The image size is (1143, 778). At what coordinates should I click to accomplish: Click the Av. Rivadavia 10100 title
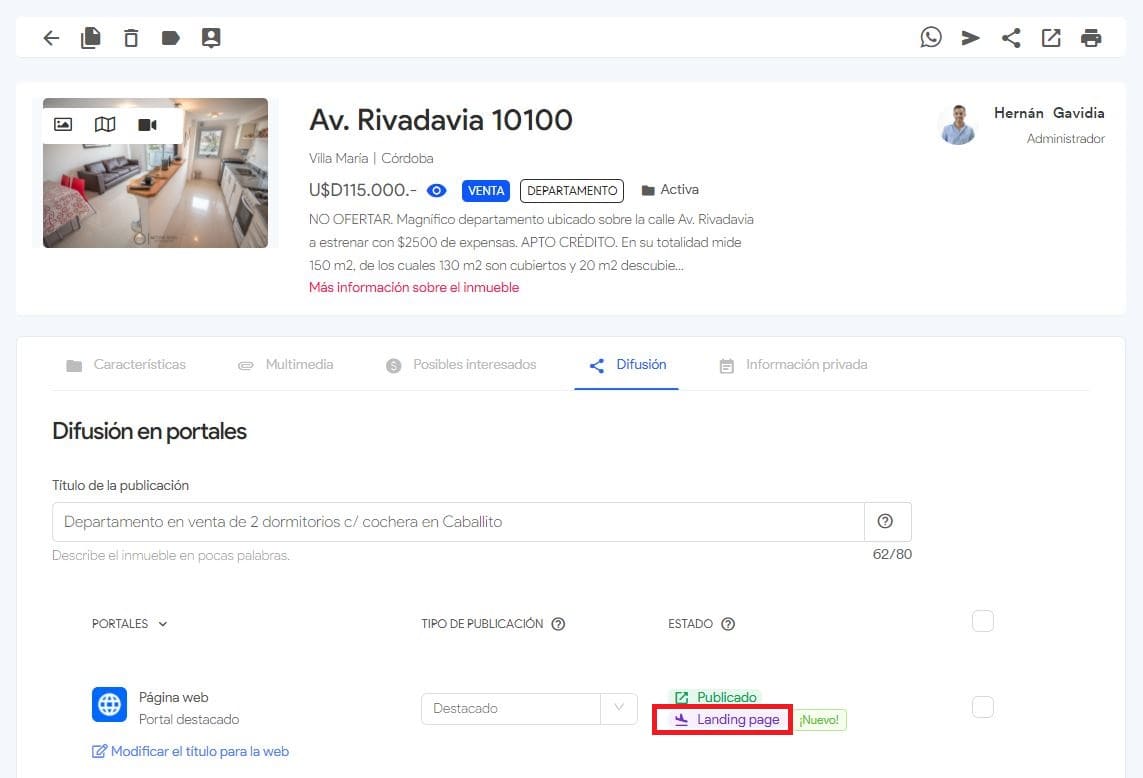(x=441, y=120)
